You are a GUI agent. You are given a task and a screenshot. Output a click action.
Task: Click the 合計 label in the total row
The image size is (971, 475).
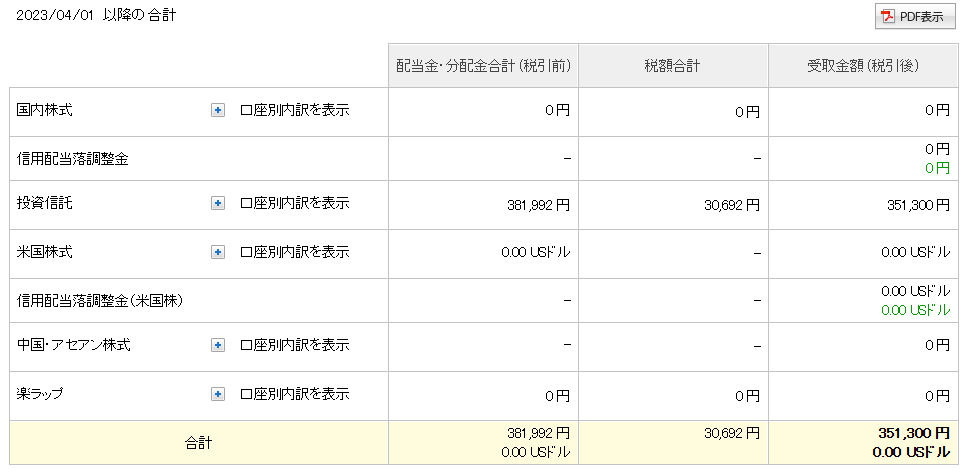(x=199, y=442)
